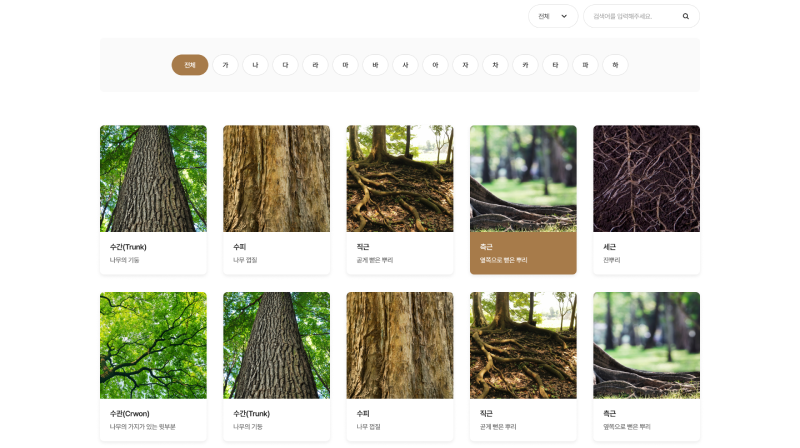This screenshot has width=800, height=448.
Task: Select the 바 filter button
Action: 375,65
